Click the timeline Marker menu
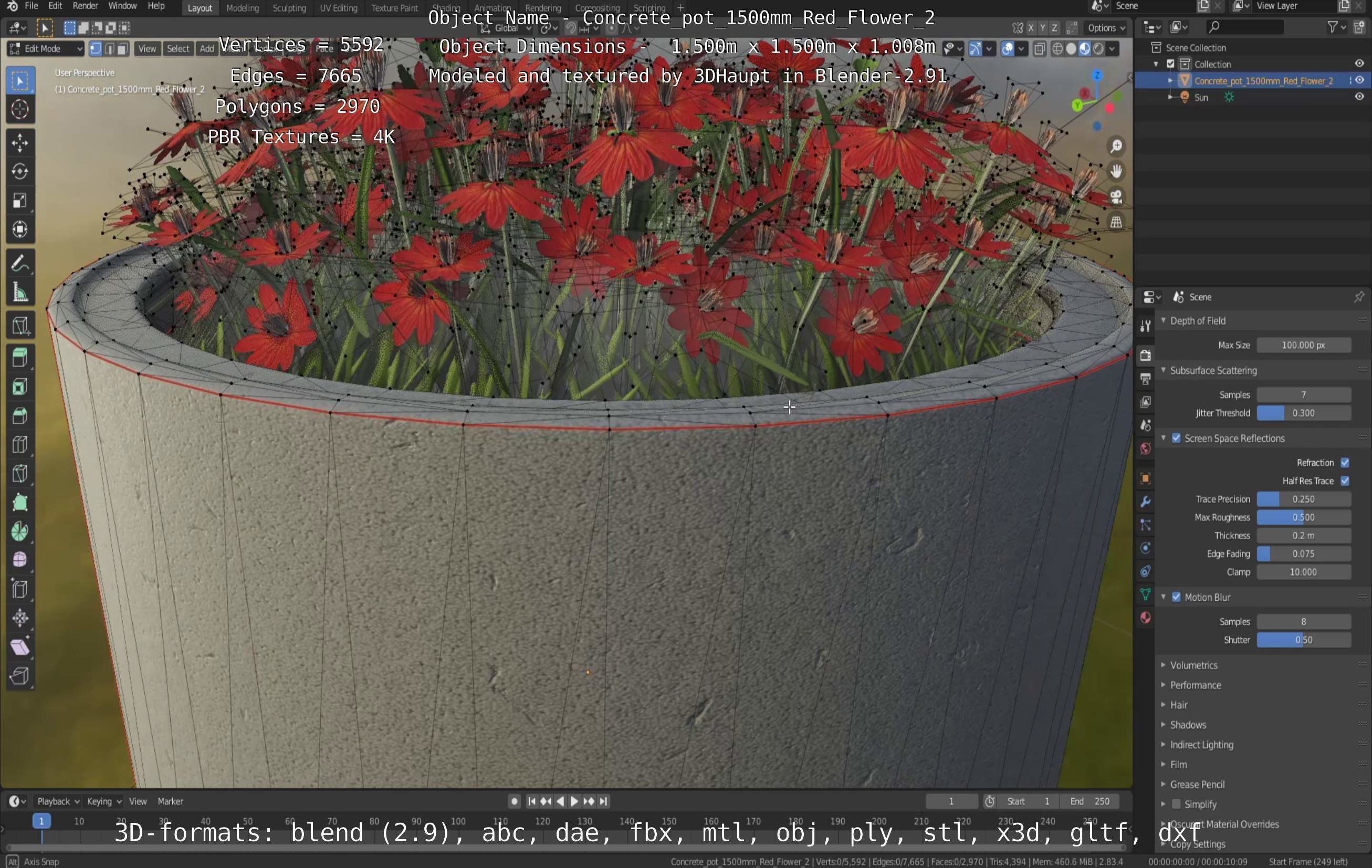This screenshot has height=868, width=1372. [170, 801]
